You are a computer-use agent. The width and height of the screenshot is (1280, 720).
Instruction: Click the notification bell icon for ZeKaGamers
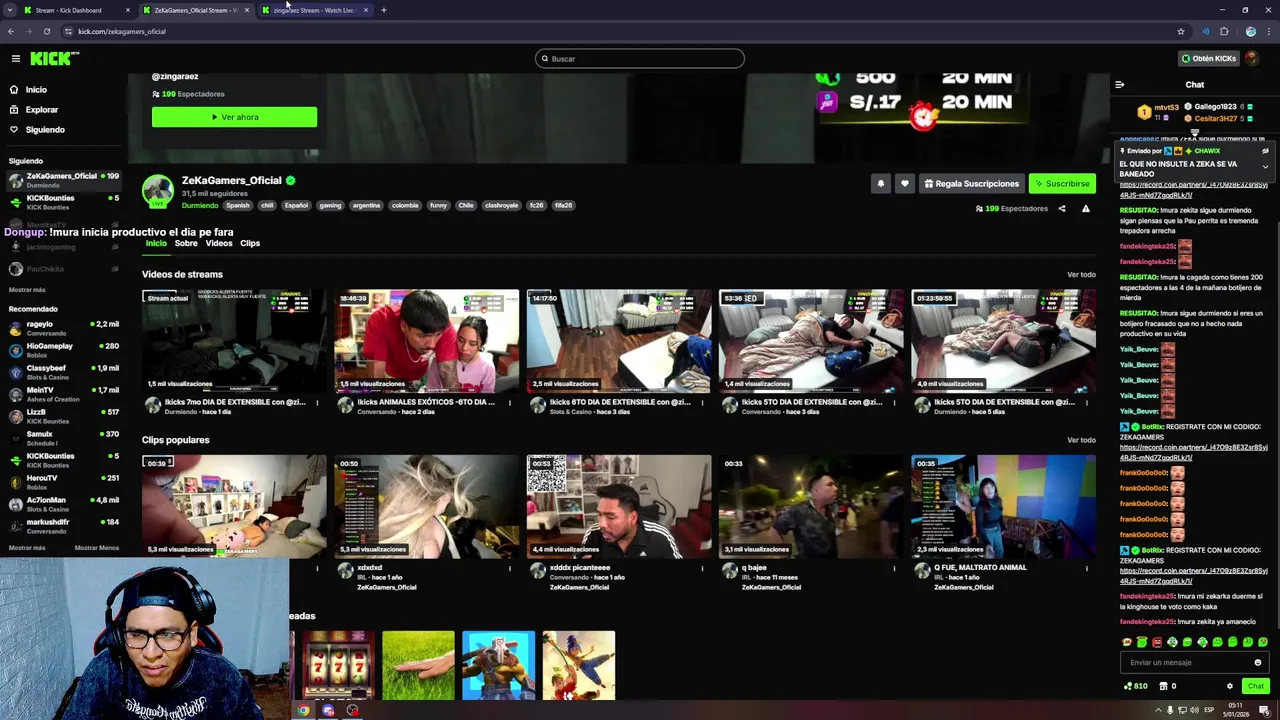(881, 184)
